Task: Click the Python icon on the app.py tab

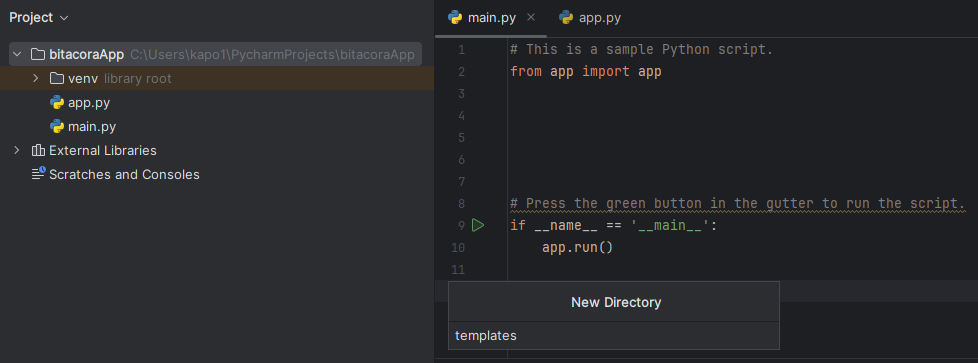Action: point(566,17)
